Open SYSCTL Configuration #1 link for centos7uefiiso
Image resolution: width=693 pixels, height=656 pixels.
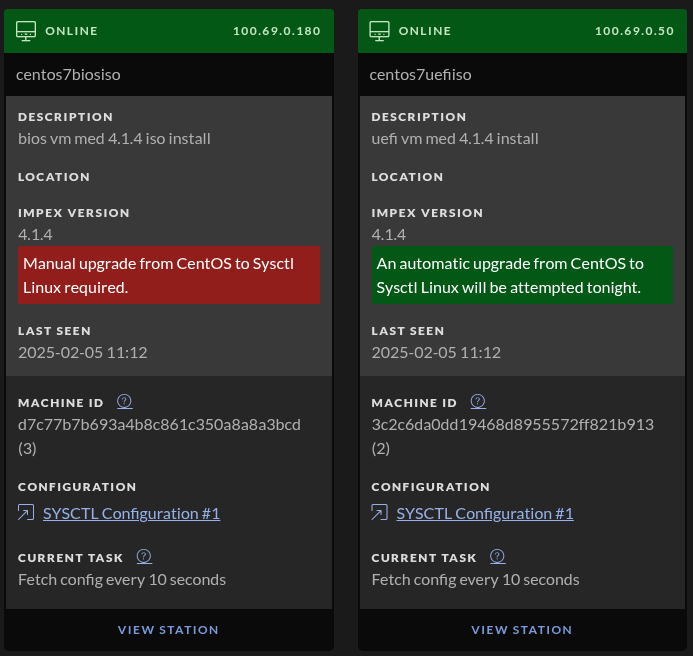[485, 514]
